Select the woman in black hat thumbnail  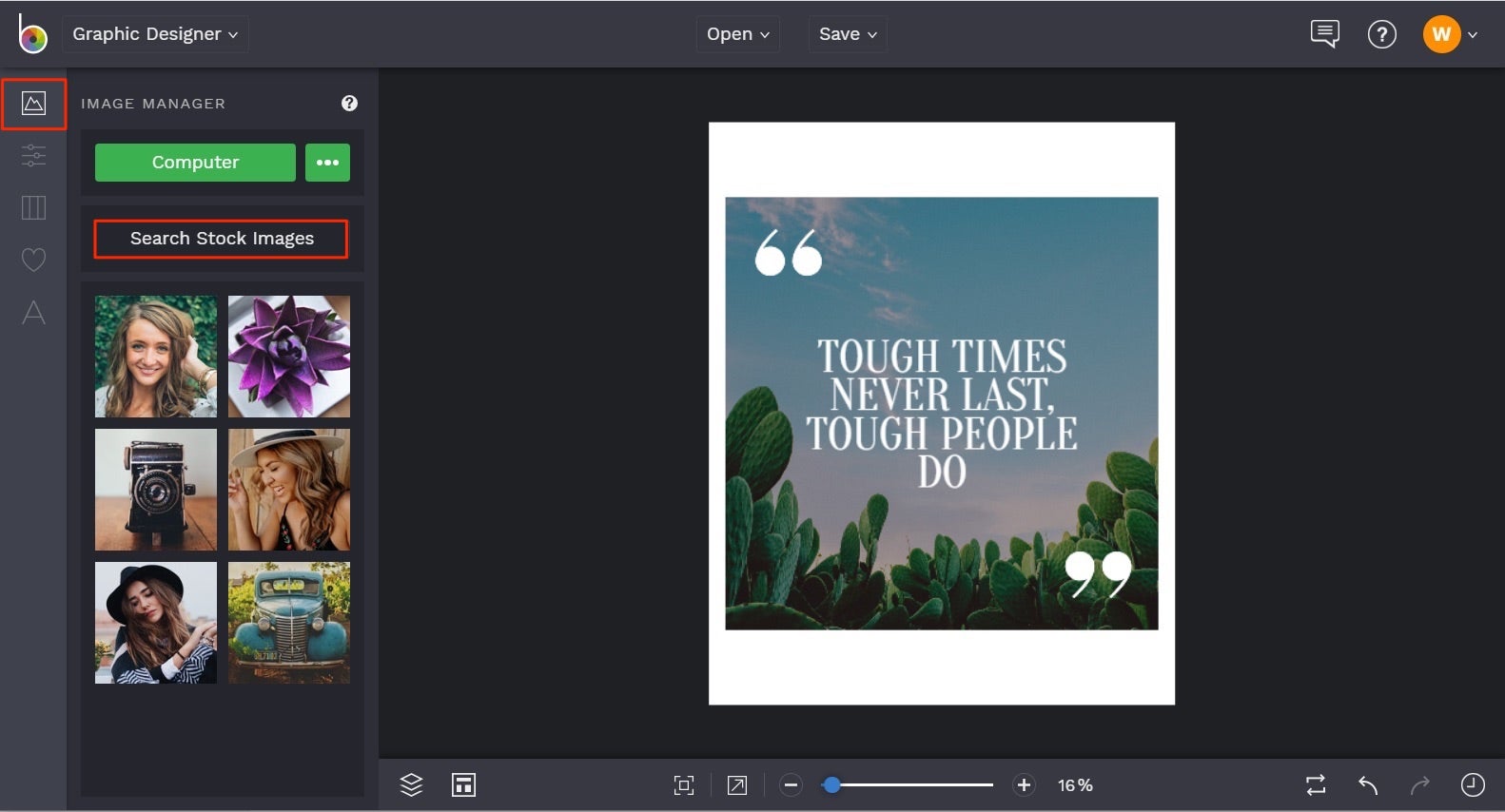[x=156, y=623]
